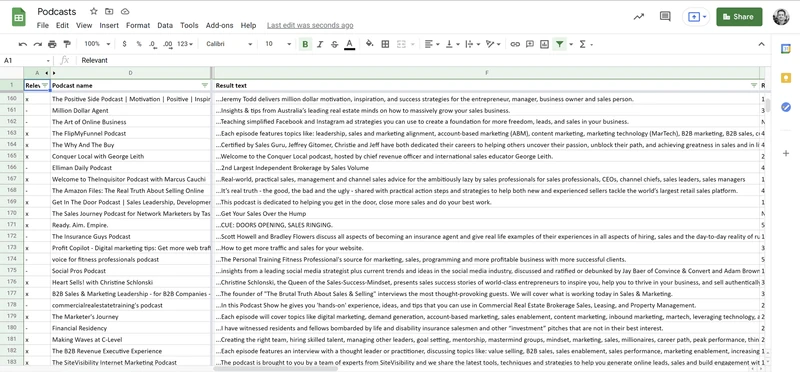Click the cell name box showing A1
This screenshot has width=800, height=372.
[27, 60]
